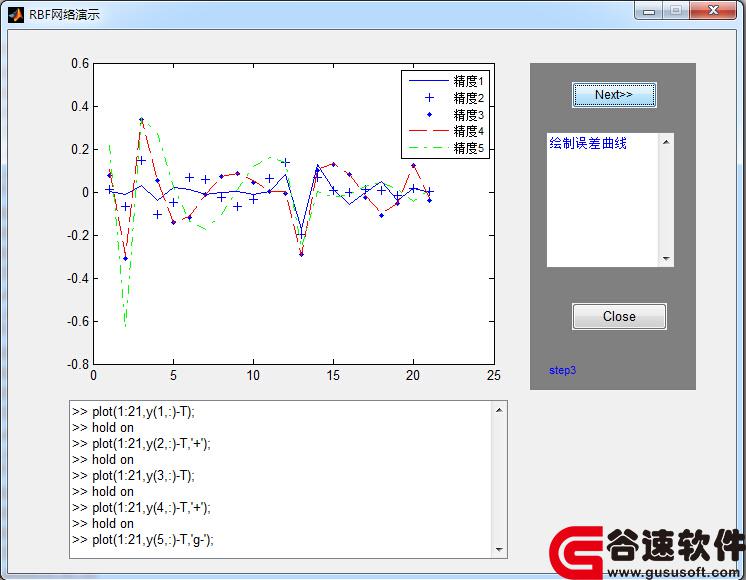The width and height of the screenshot is (746, 580).
Task: Click command listbox scroll down arrow
Action: click(499, 550)
